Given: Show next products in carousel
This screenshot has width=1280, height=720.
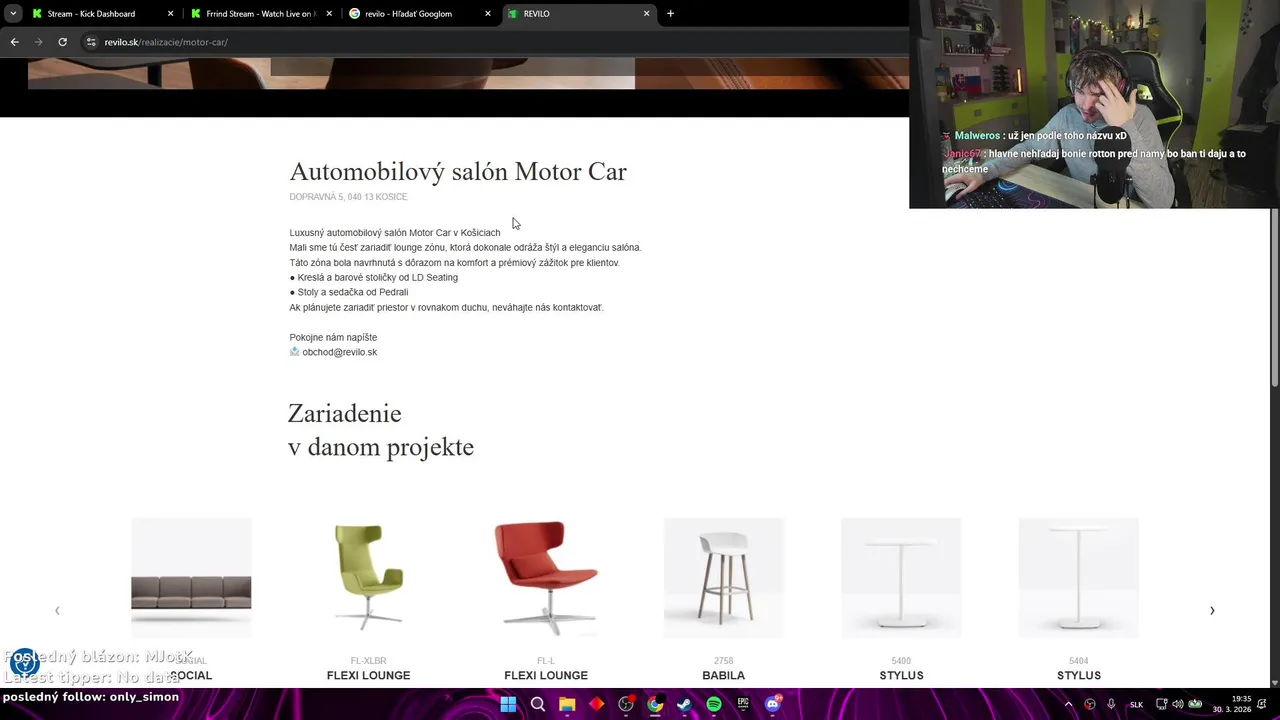Looking at the screenshot, I should [x=1212, y=610].
